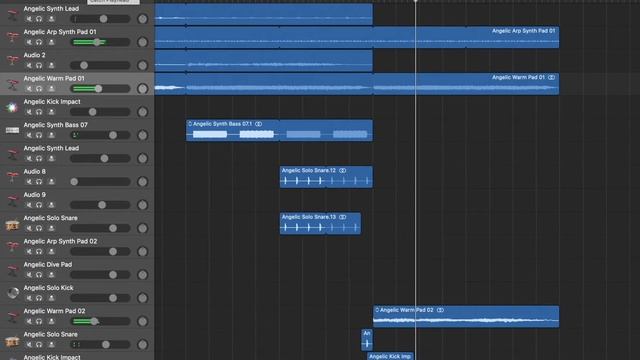Mute the Audio 8 track

click(x=29, y=182)
